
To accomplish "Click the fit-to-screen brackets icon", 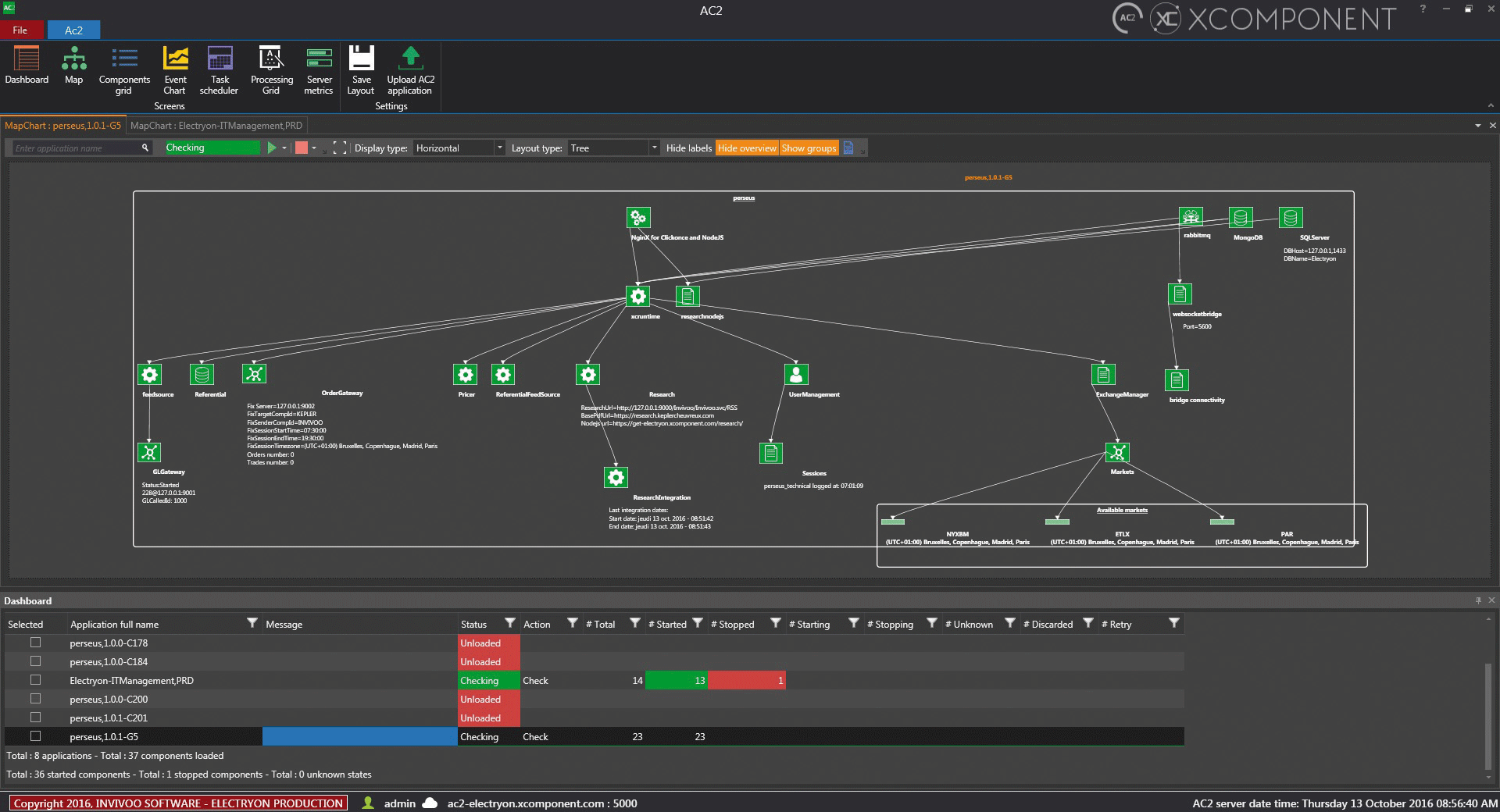I will 340,148.
